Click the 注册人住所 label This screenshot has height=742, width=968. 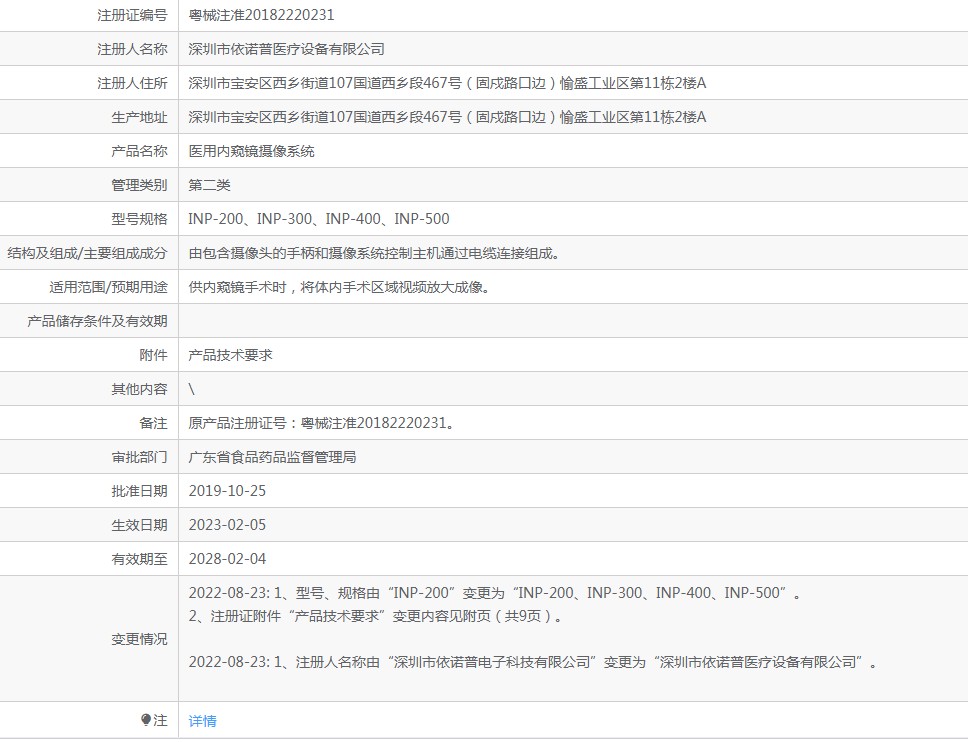pyautogui.click(x=132, y=83)
